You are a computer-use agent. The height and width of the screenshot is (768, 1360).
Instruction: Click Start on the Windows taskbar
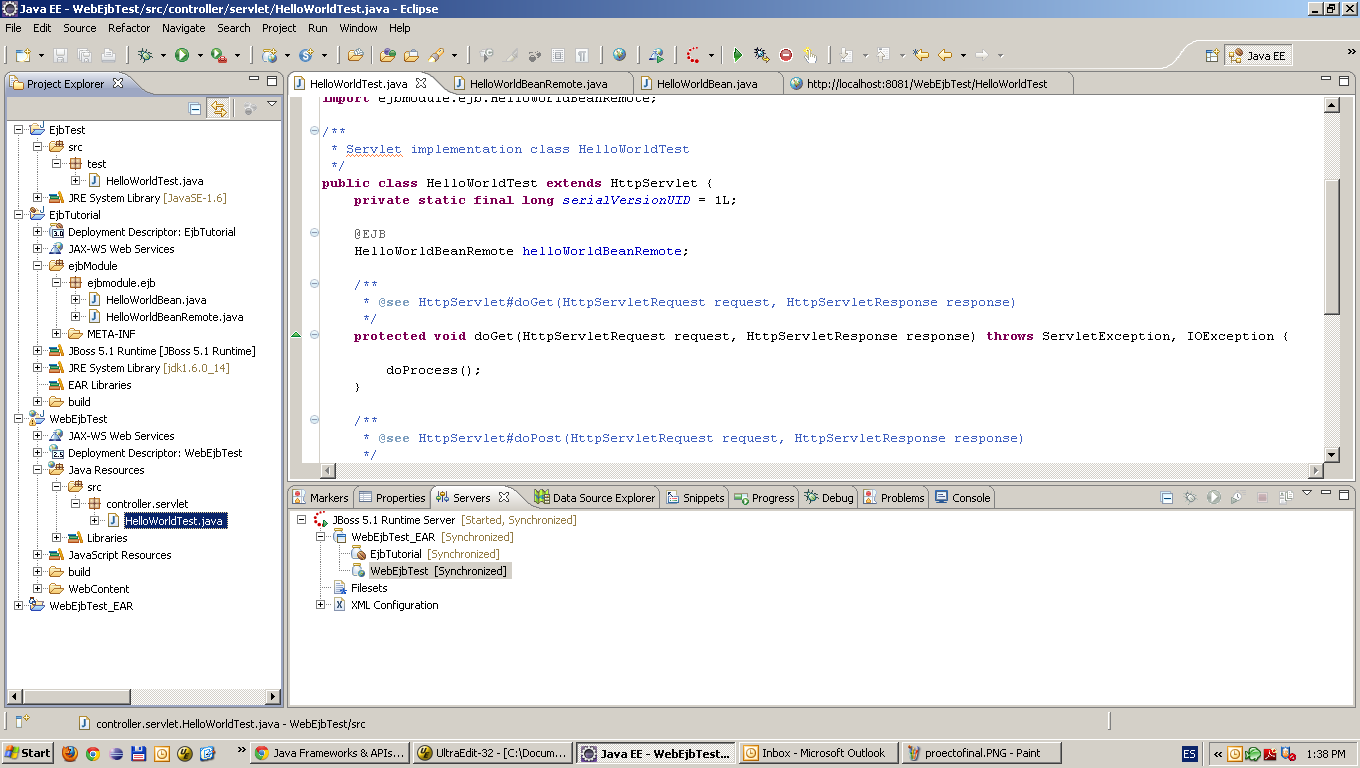click(x=26, y=752)
